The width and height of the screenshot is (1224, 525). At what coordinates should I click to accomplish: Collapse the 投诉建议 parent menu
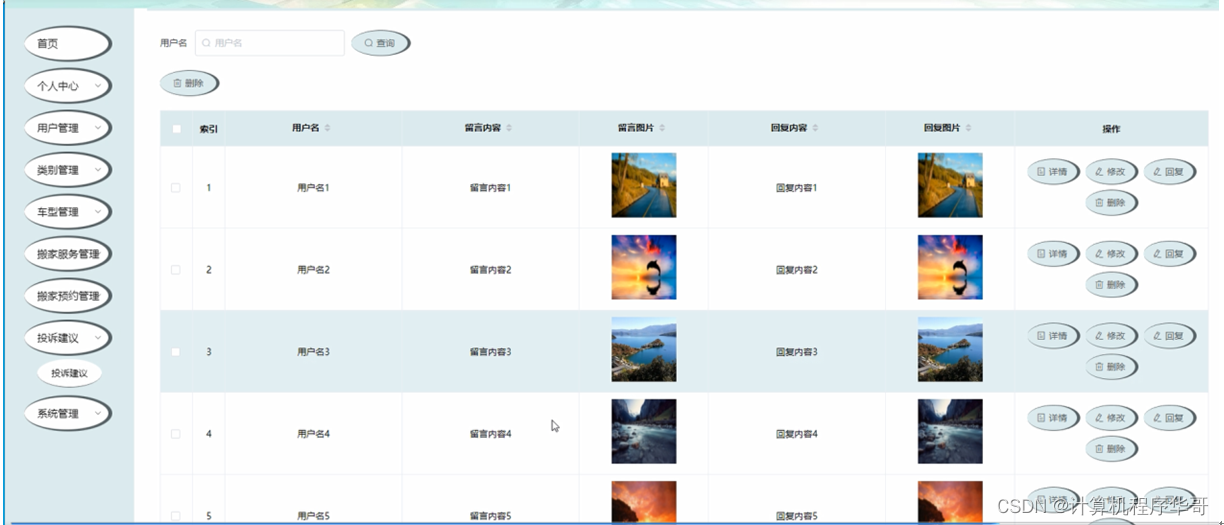[67, 338]
